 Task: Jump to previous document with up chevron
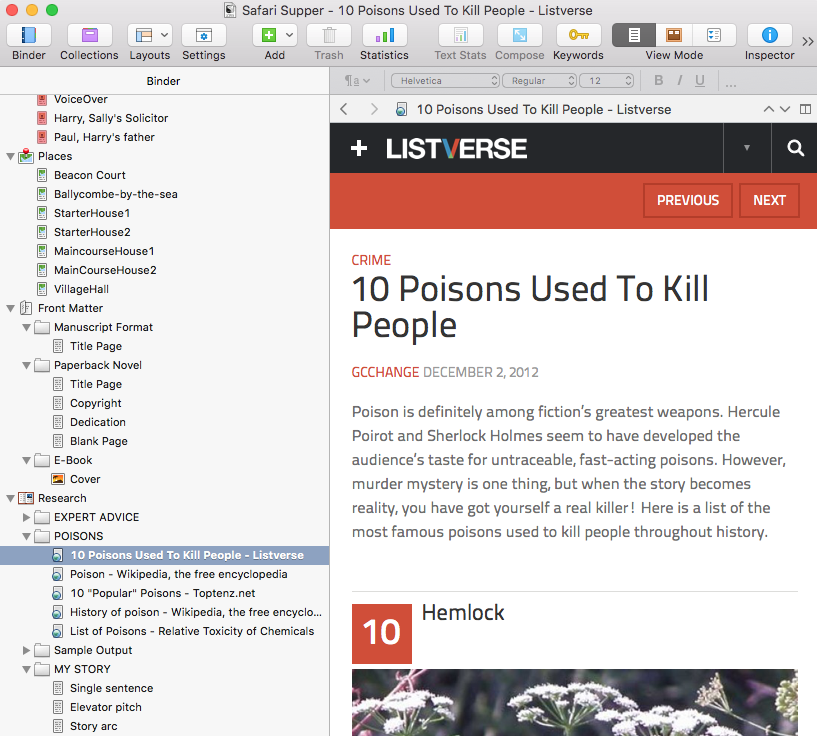(x=769, y=109)
